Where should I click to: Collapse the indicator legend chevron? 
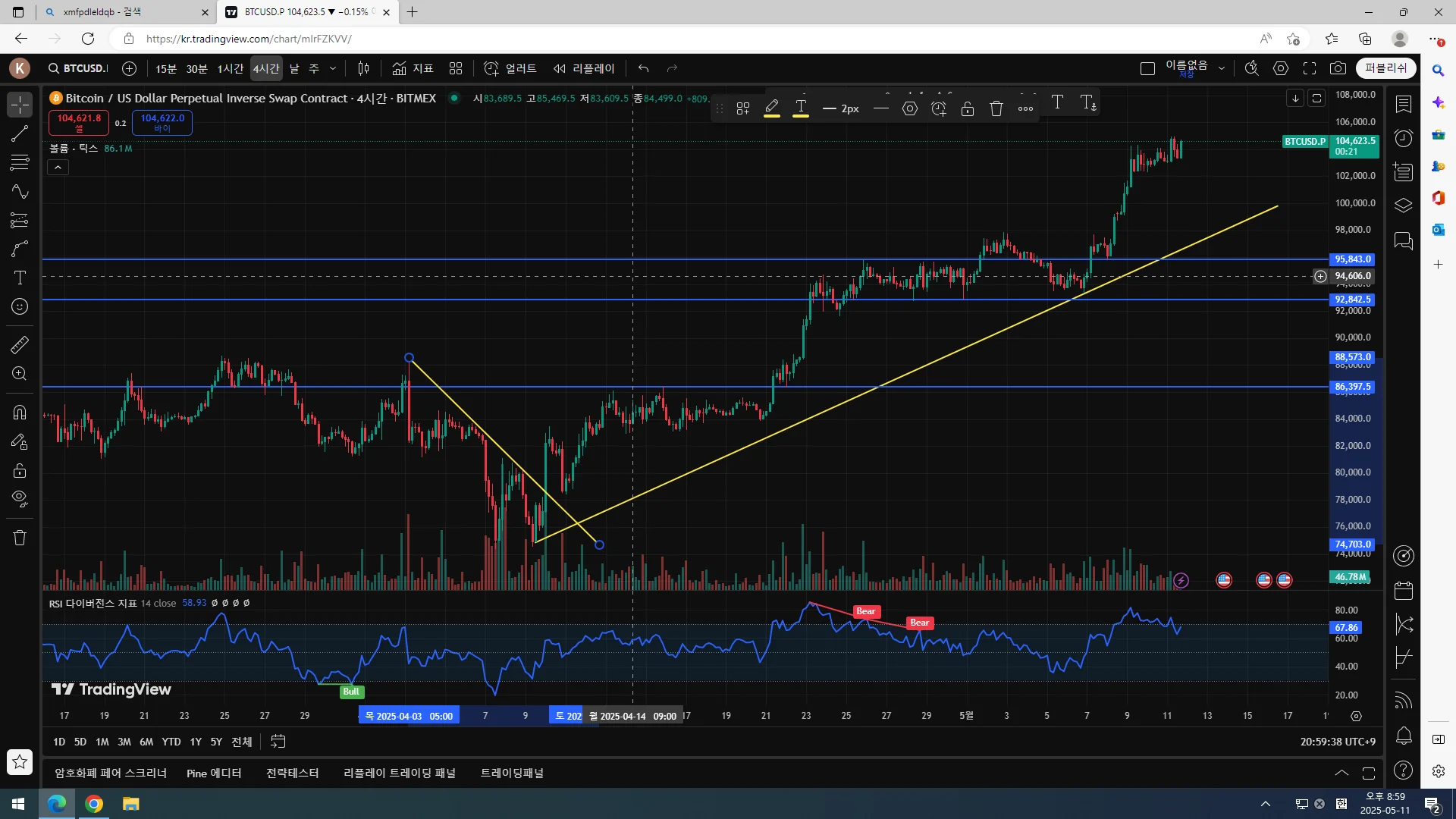(58, 167)
